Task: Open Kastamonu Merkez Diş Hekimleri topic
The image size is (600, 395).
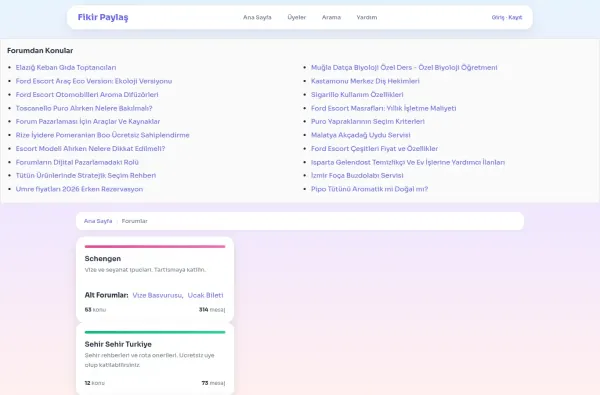Action: point(365,81)
